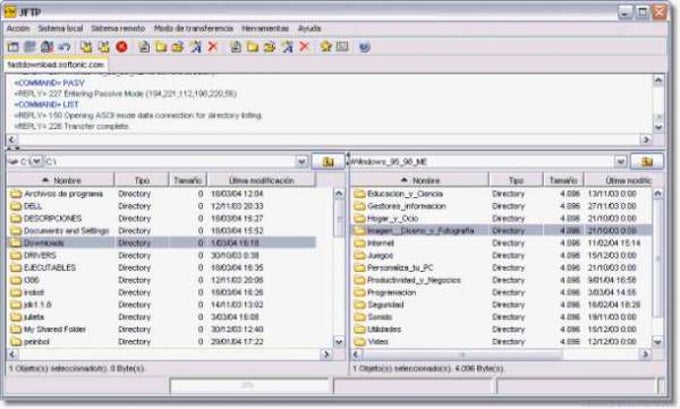Select the local My Shared Folder row
Screen dimensions: 680x409
click(161, 329)
